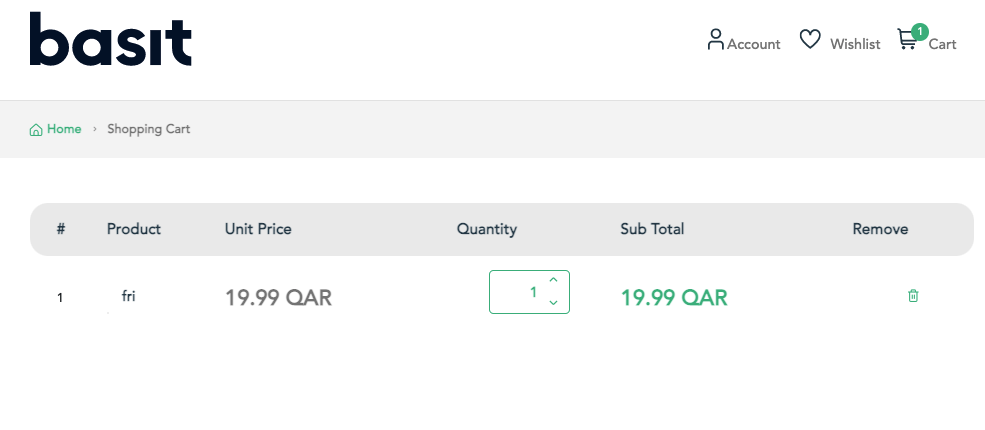Increase quantity with the up arrow

tap(553, 281)
